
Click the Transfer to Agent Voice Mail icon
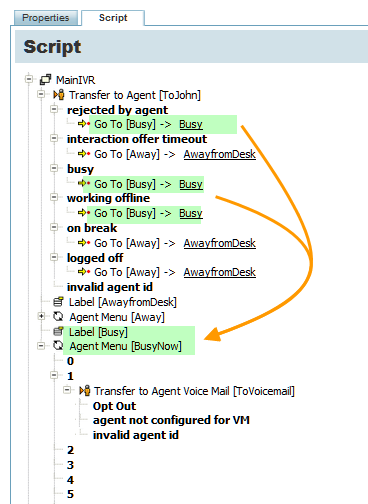click(84, 391)
